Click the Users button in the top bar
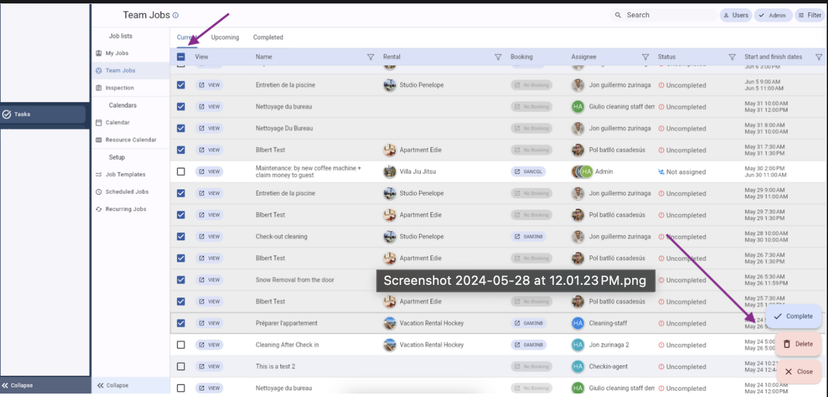Image resolution: width=828 pixels, height=397 pixels. click(x=736, y=15)
